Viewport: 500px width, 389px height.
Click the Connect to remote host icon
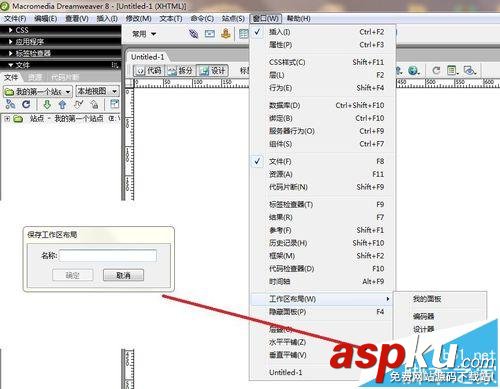(x=11, y=105)
